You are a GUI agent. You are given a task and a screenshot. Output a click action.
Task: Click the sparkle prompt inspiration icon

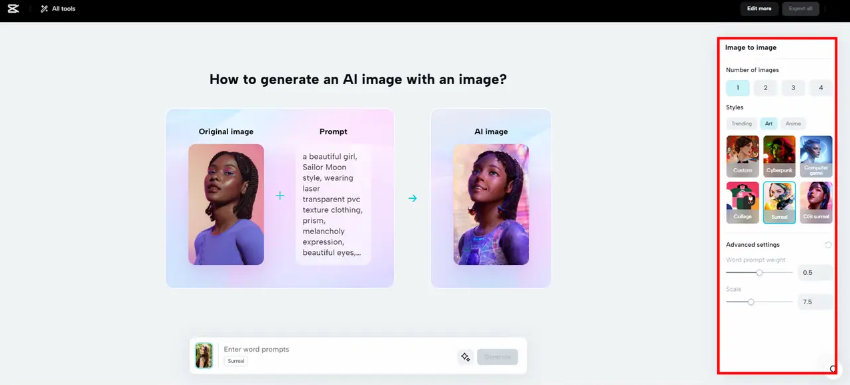[x=465, y=357]
